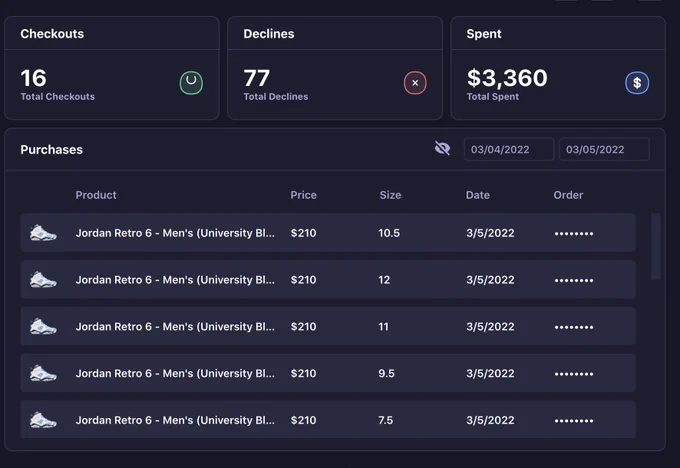Click the Declines card title

tap(269, 34)
